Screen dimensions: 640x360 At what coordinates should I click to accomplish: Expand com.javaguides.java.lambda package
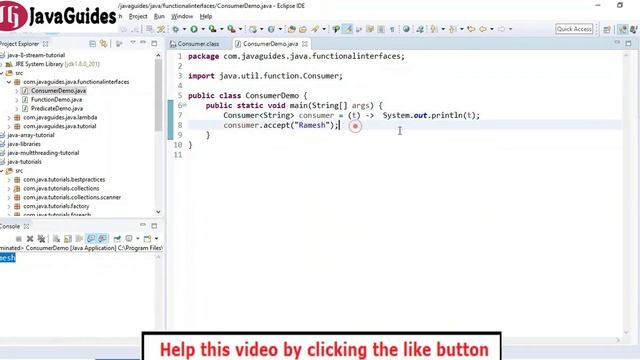[9, 118]
